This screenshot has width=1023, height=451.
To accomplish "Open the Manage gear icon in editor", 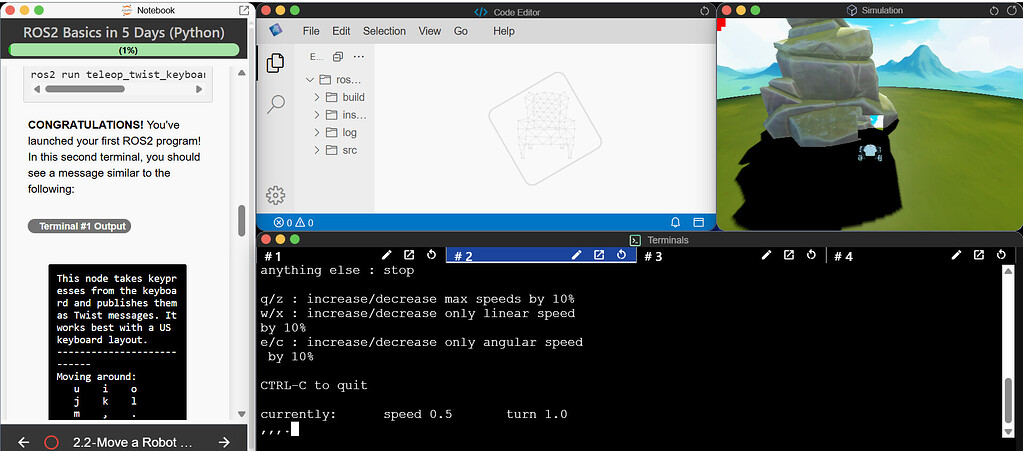I will (x=275, y=194).
